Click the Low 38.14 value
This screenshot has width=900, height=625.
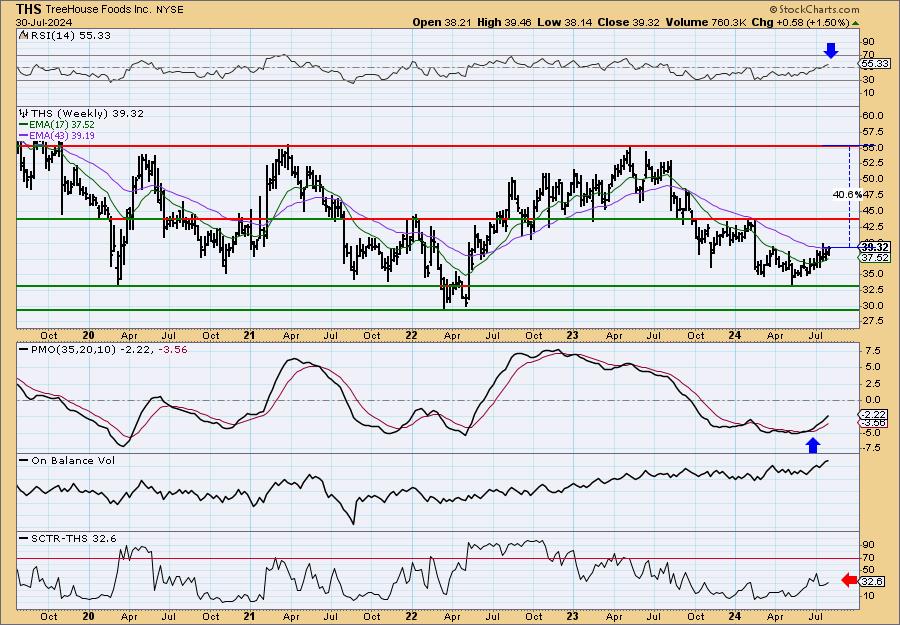pyautogui.click(x=565, y=22)
